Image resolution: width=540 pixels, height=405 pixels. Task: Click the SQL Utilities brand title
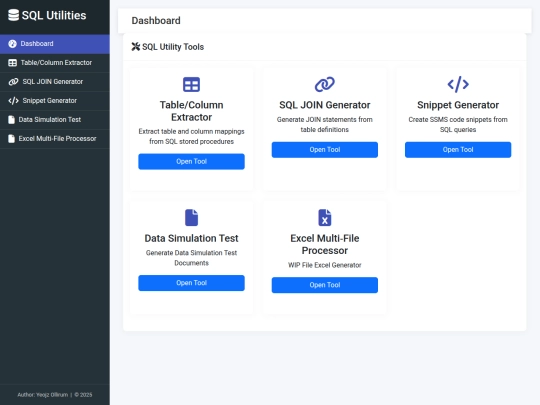click(x=54, y=15)
